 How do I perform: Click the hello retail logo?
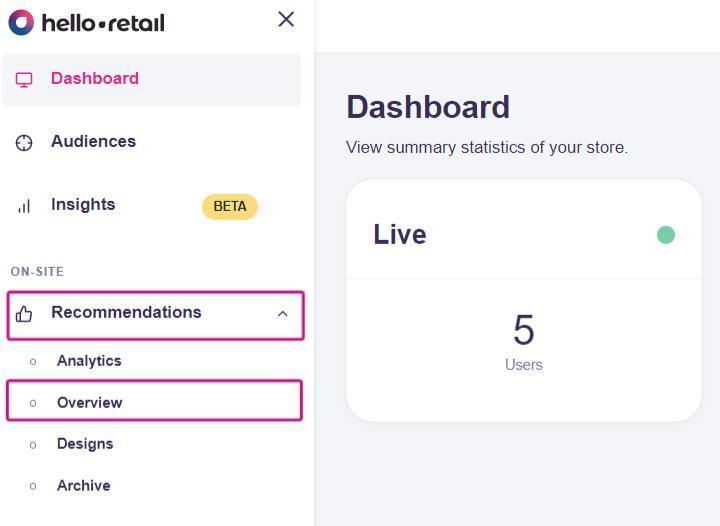click(x=87, y=22)
